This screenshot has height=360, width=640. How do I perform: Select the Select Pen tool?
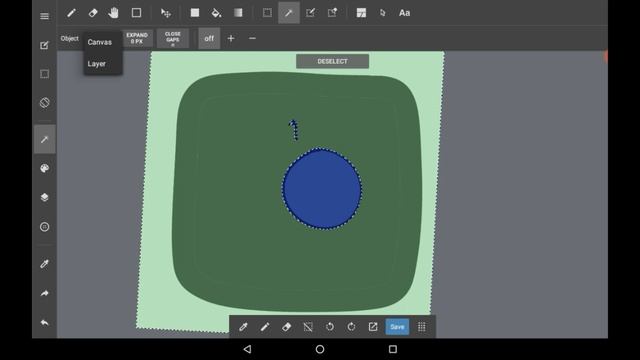[x=311, y=13]
